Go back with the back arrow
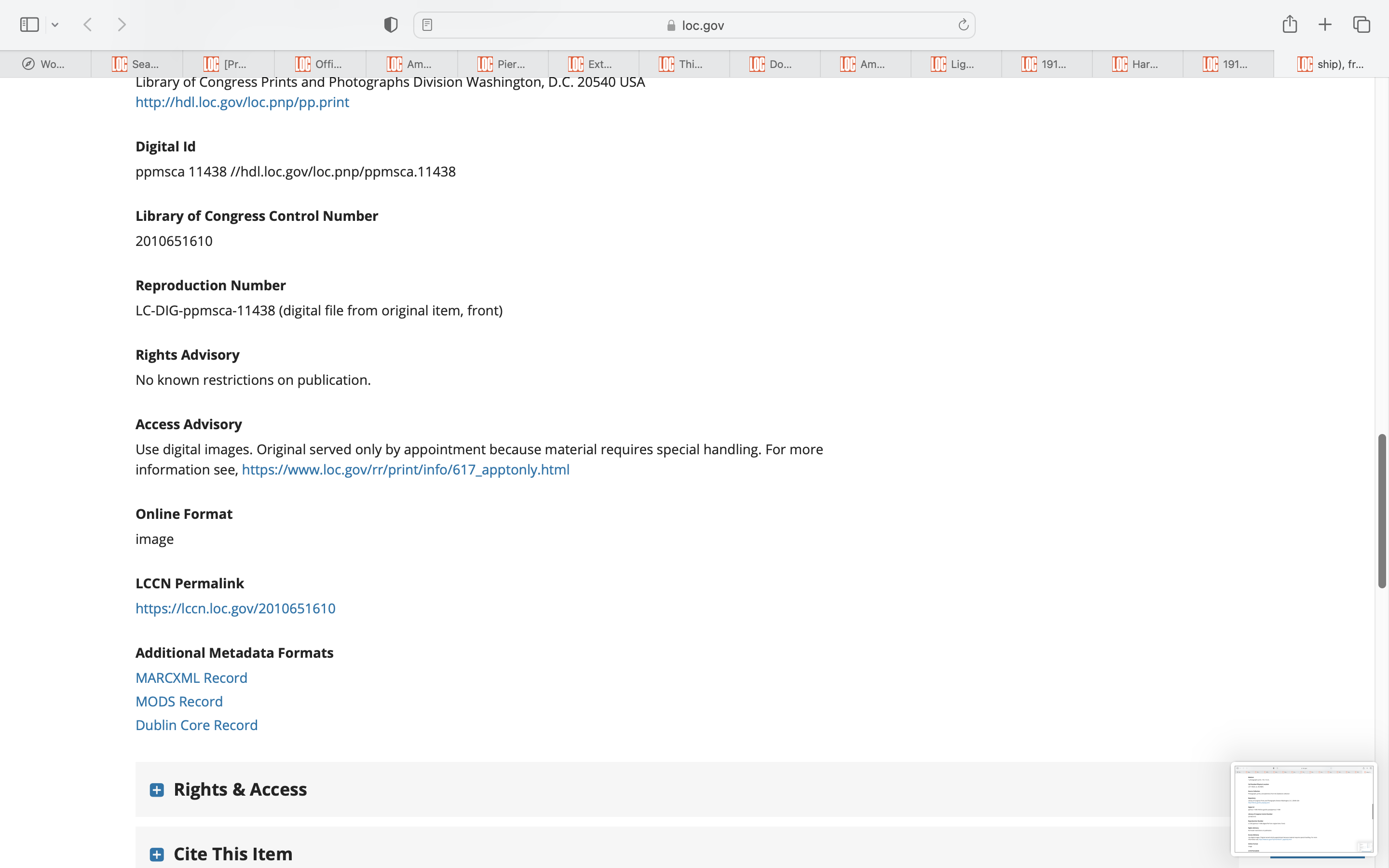Viewport: 1389px width, 868px height. click(x=88, y=25)
